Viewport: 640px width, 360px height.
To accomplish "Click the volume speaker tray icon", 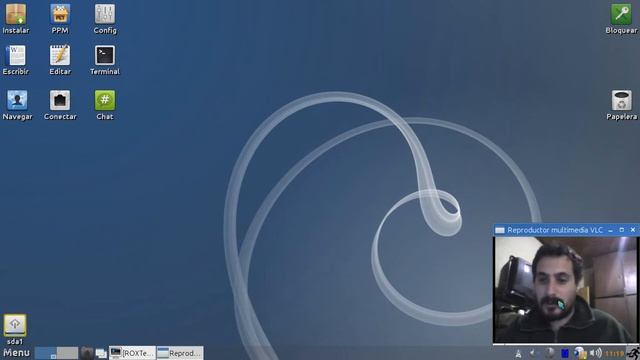I will point(596,353).
